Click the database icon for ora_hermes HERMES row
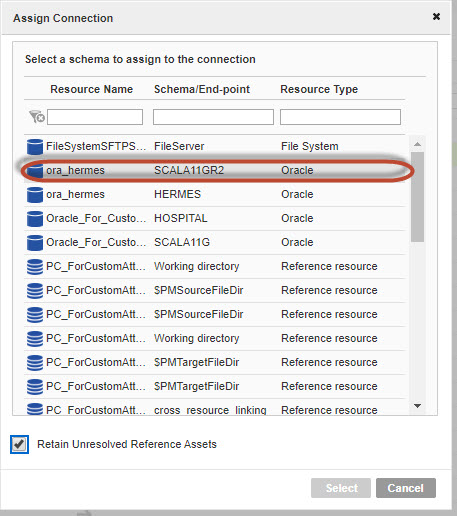Viewport: 457px width, 516px height. point(35,195)
